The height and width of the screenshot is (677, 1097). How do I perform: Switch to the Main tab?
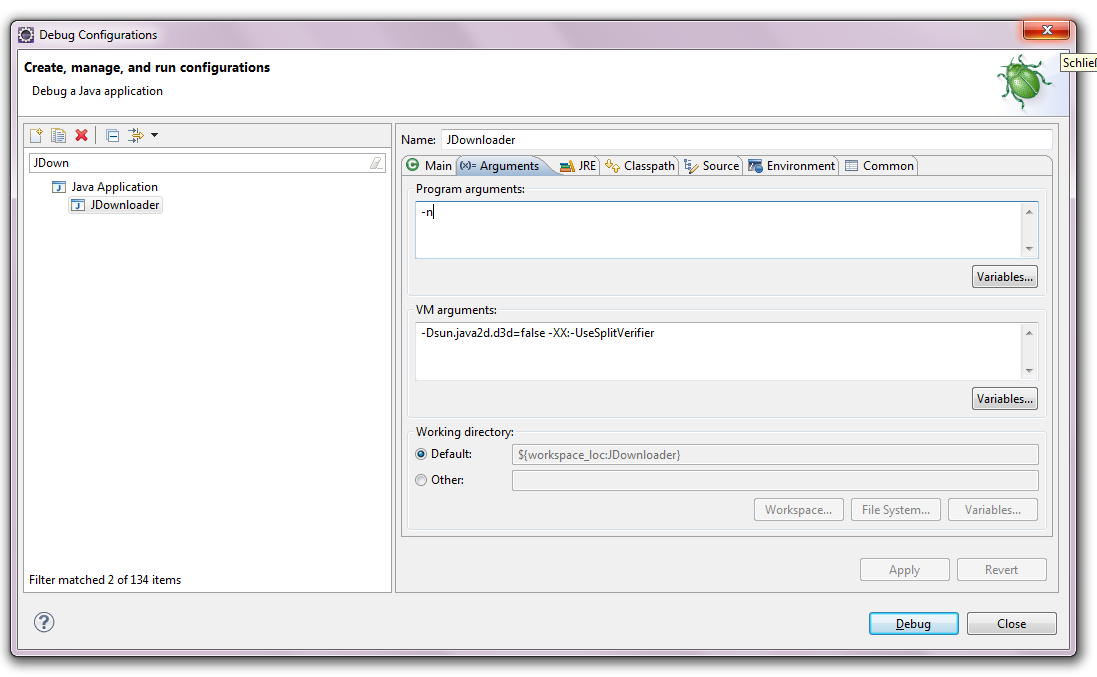(429, 166)
